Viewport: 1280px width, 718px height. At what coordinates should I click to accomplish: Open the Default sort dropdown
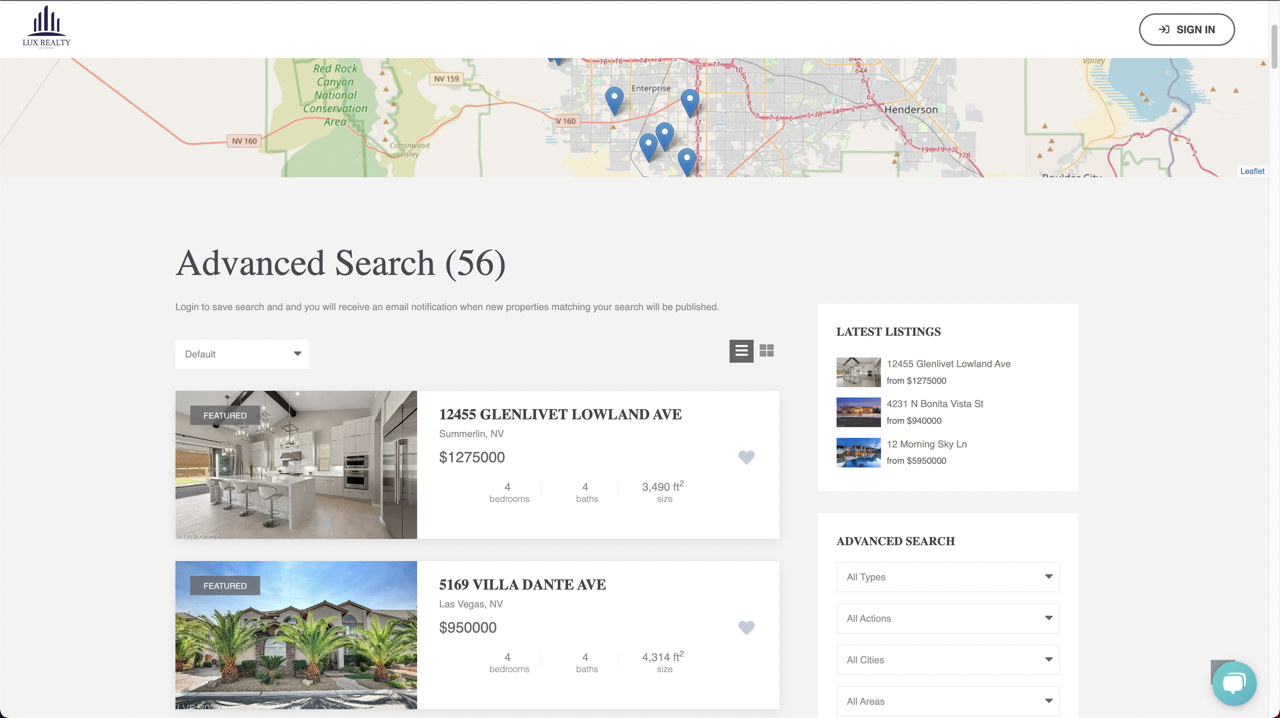[x=242, y=354]
